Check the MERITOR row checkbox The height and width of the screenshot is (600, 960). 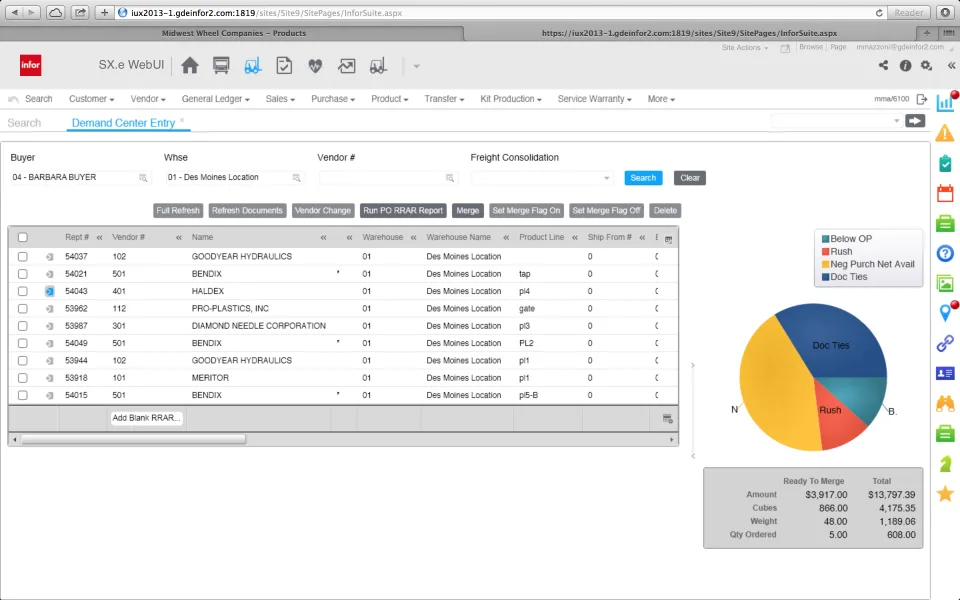[23, 378]
